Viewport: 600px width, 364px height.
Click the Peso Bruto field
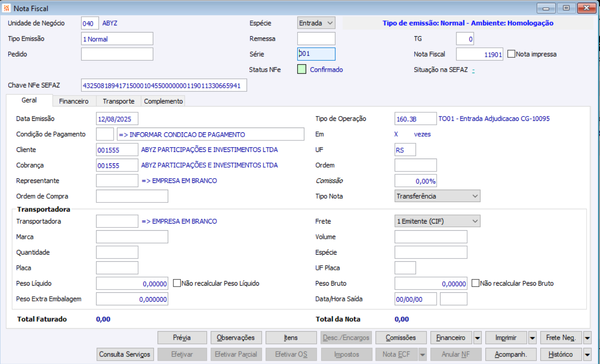431,284
